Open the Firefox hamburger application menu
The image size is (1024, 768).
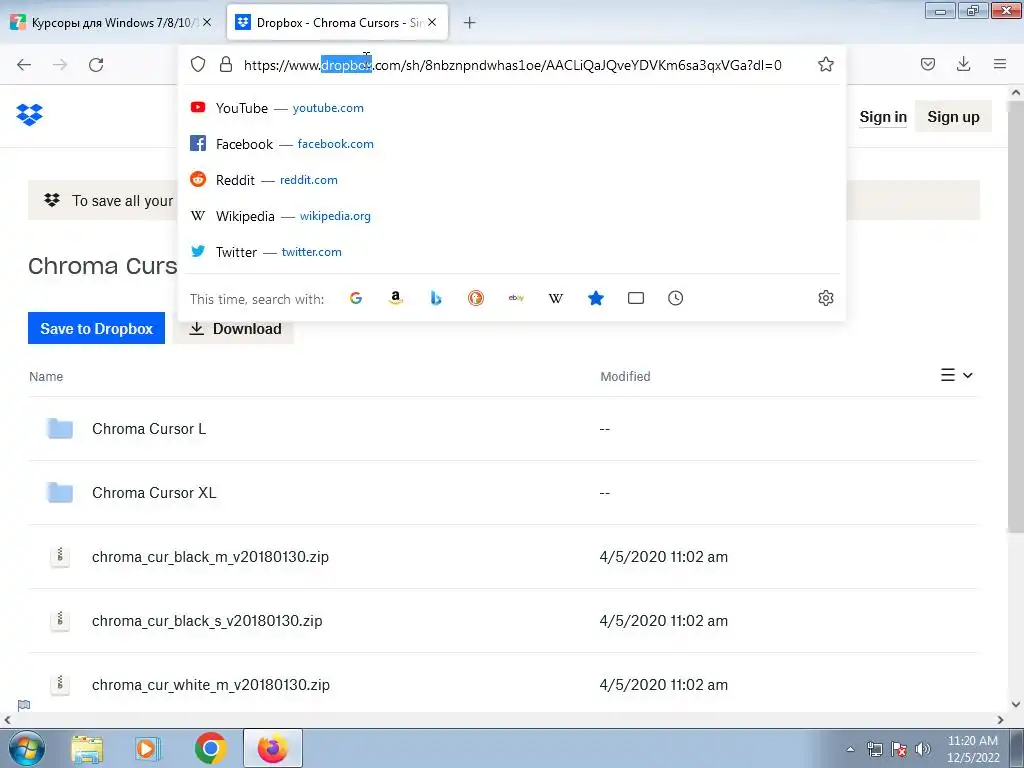(x=1000, y=64)
